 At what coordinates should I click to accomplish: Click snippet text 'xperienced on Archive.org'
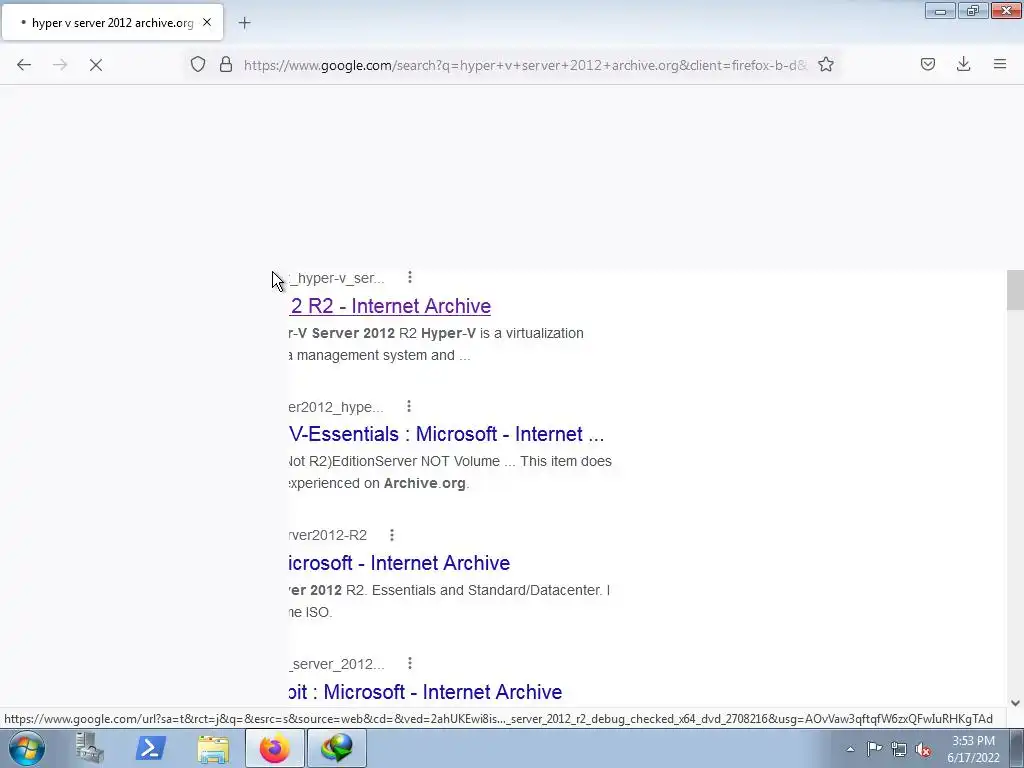coord(379,483)
